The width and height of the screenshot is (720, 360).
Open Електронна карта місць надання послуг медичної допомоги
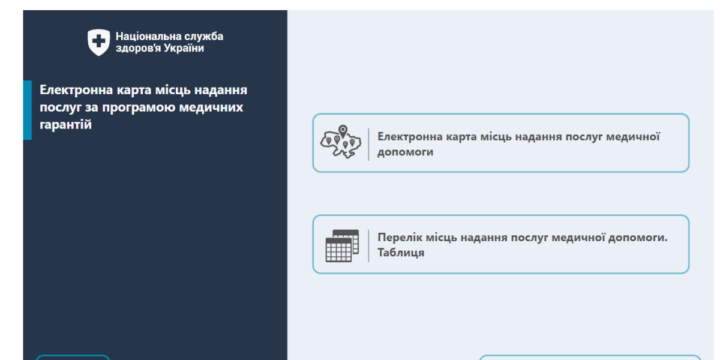click(501, 143)
